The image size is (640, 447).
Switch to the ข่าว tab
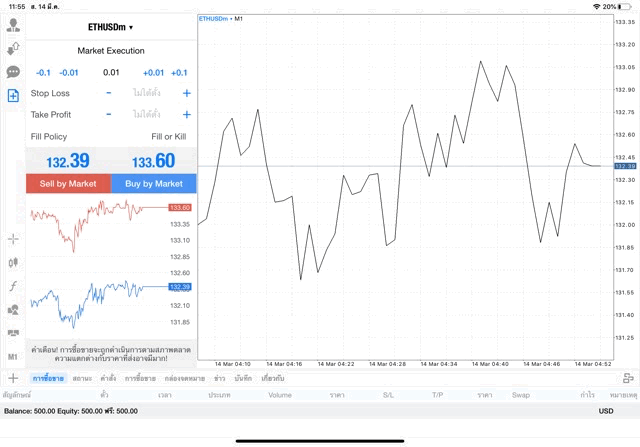[219, 378]
